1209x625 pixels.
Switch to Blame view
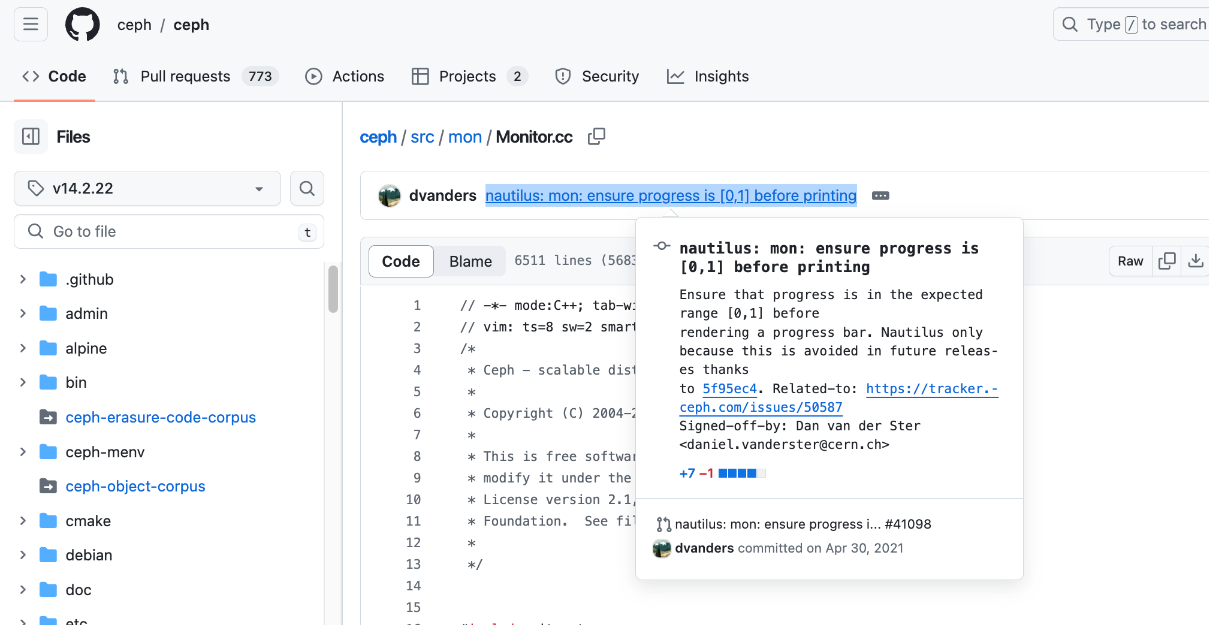[470, 261]
